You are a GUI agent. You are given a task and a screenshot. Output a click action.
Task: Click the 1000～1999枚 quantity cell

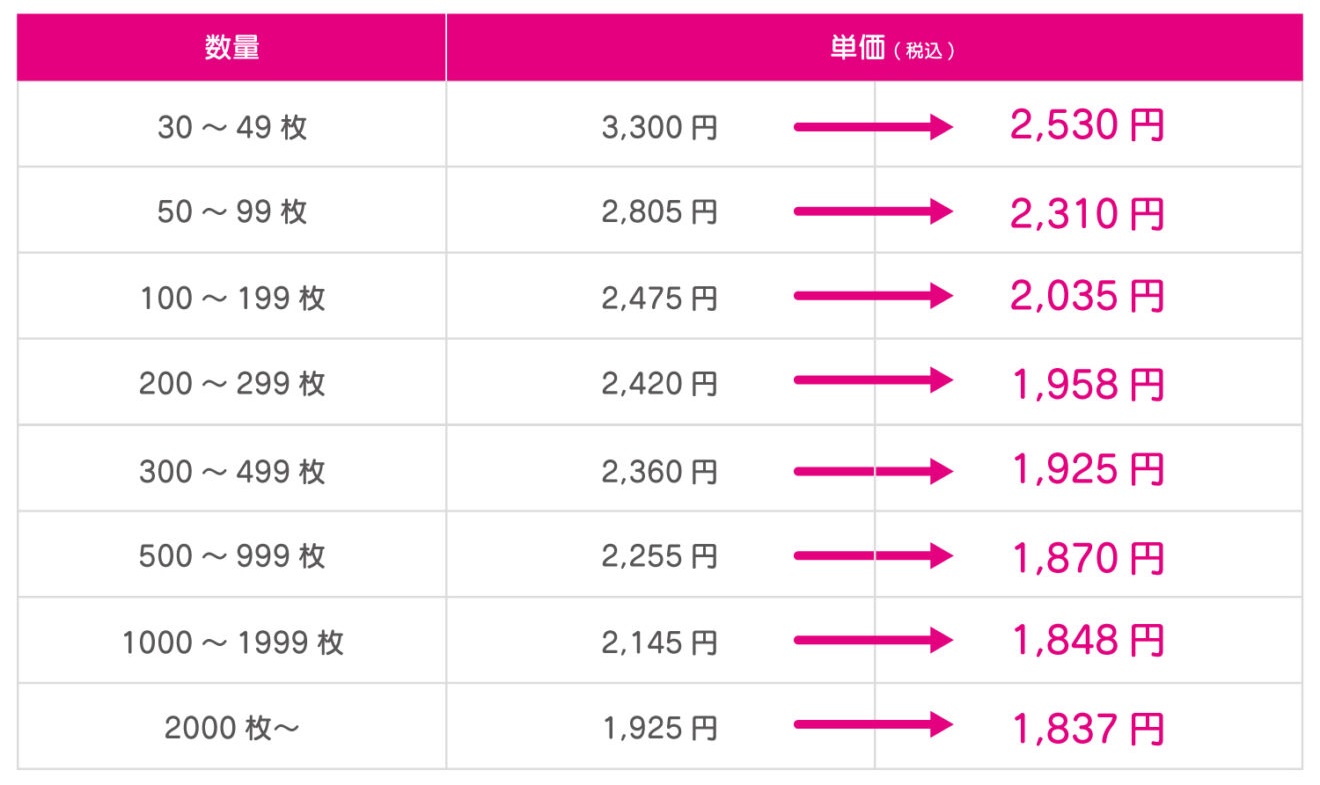click(232, 641)
